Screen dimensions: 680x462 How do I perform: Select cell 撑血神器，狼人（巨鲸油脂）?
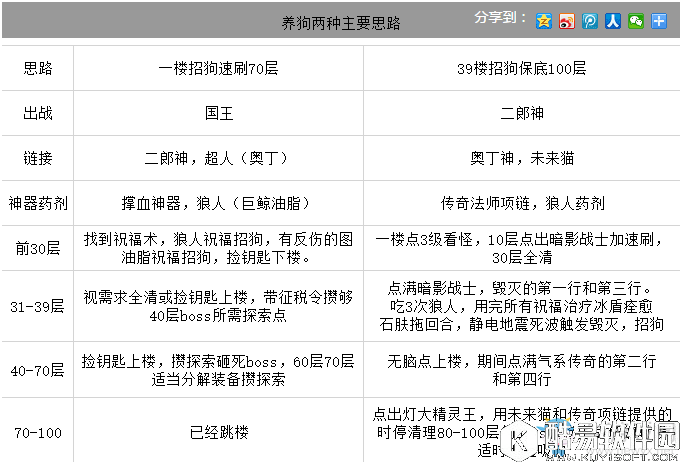tap(219, 203)
